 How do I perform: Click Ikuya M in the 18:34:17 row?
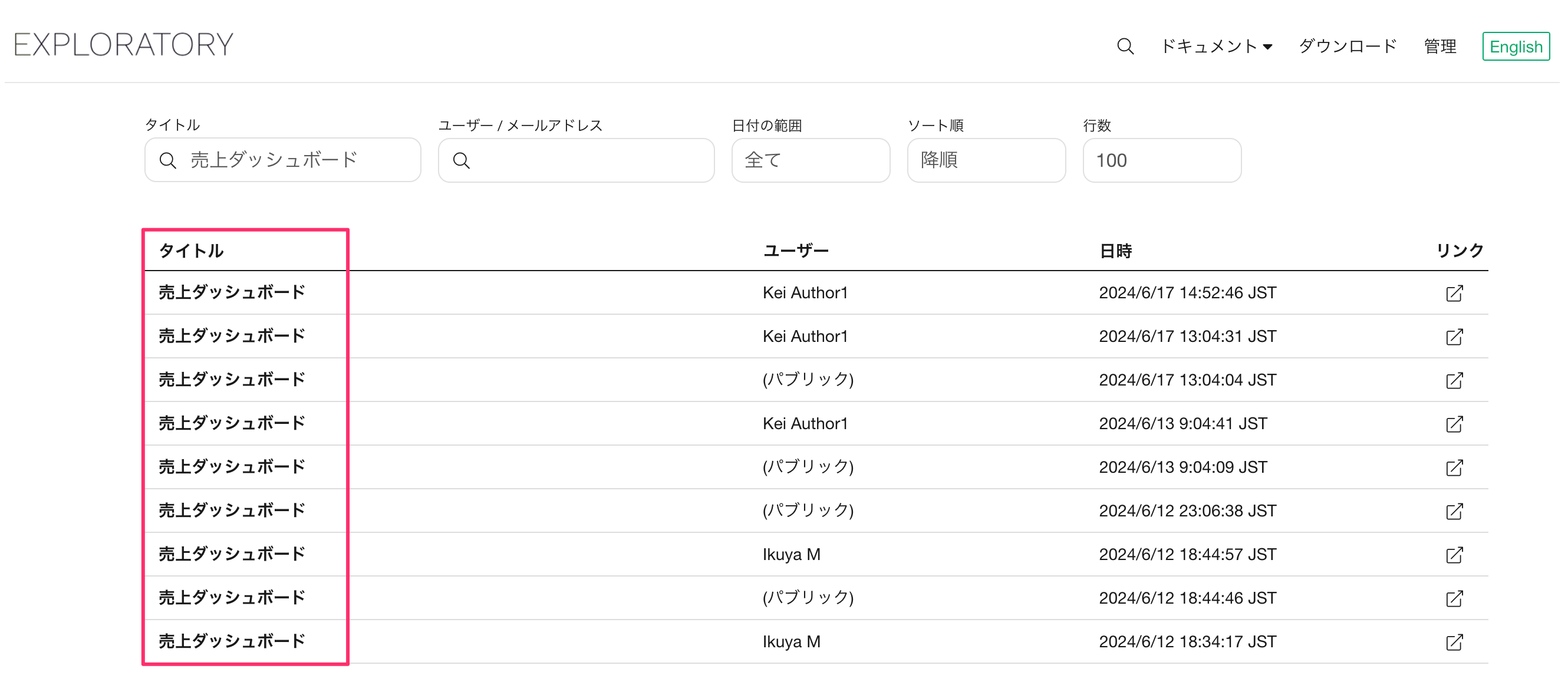791,642
